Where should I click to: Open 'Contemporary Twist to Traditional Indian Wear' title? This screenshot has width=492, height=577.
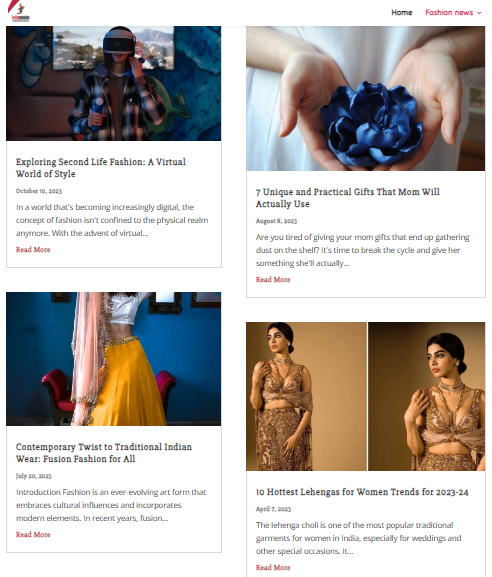click(104, 453)
